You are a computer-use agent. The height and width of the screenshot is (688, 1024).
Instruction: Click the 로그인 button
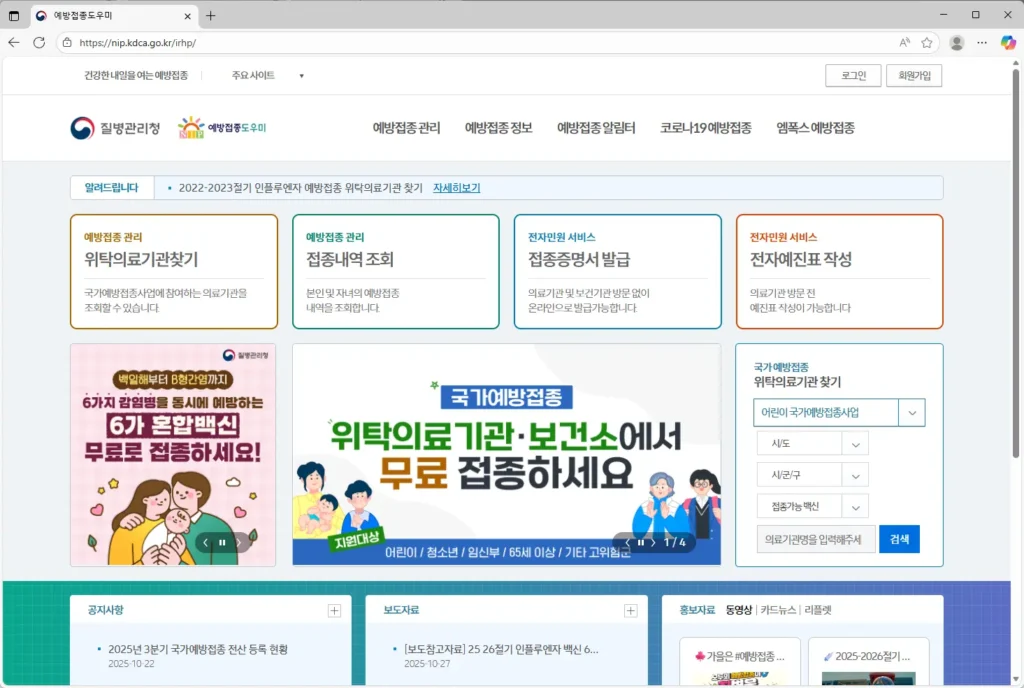[853, 75]
